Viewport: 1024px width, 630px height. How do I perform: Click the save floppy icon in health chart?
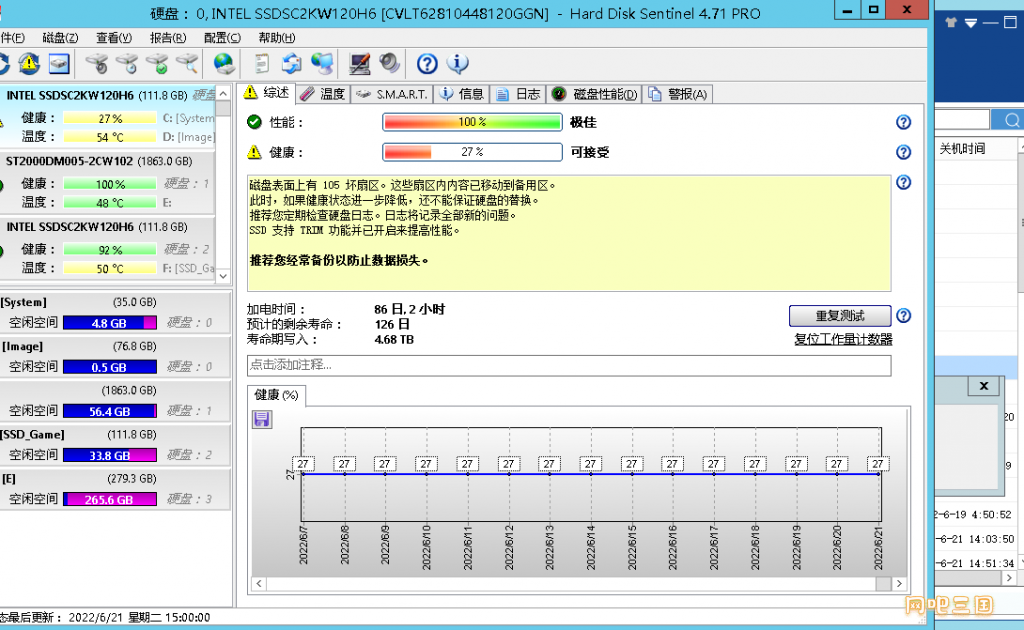[262, 419]
